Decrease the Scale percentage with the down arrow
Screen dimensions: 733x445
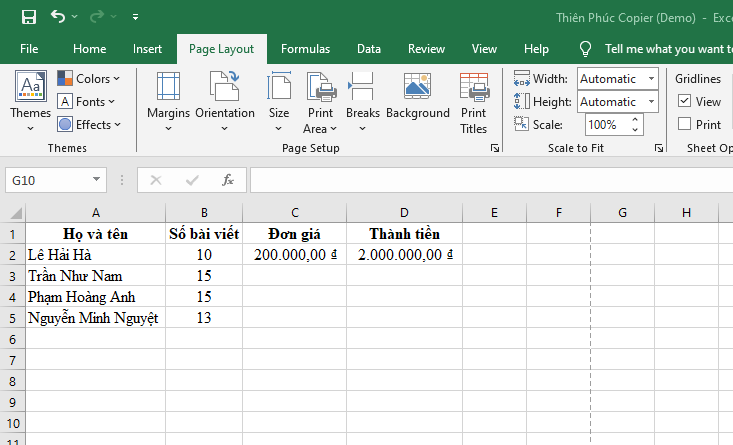click(635, 130)
